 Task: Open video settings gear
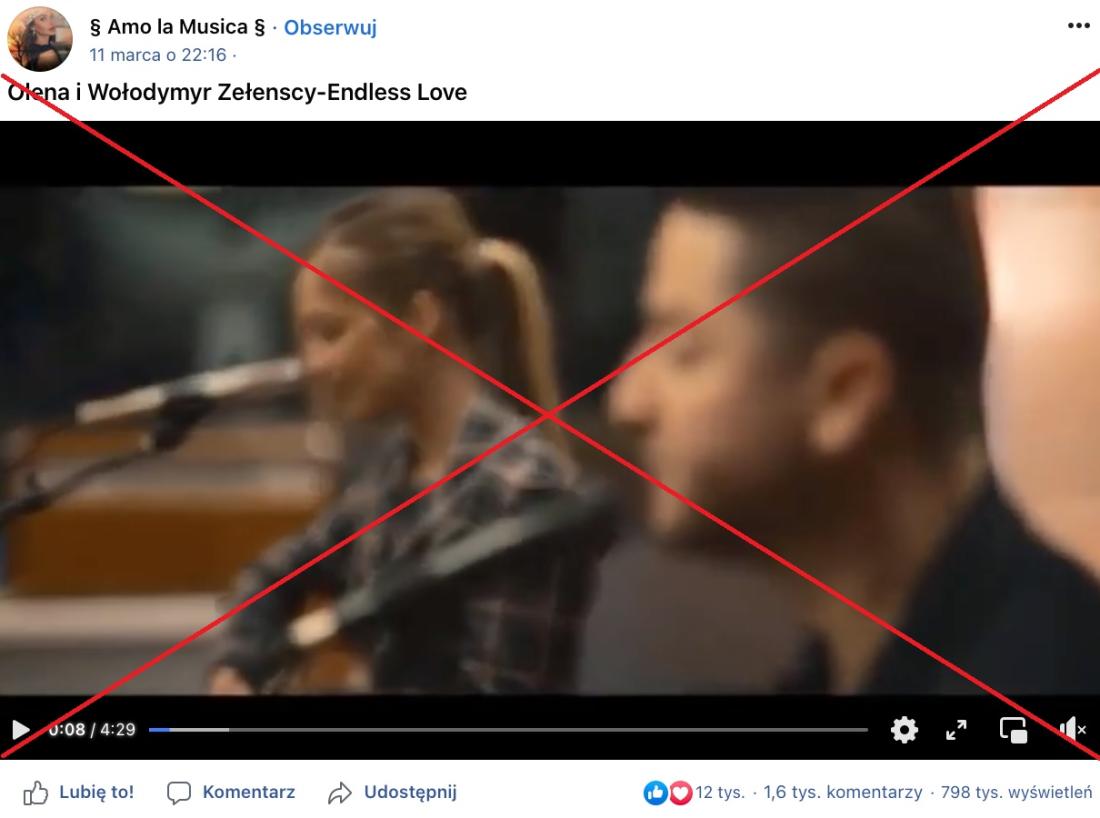pyautogui.click(x=904, y=730)
